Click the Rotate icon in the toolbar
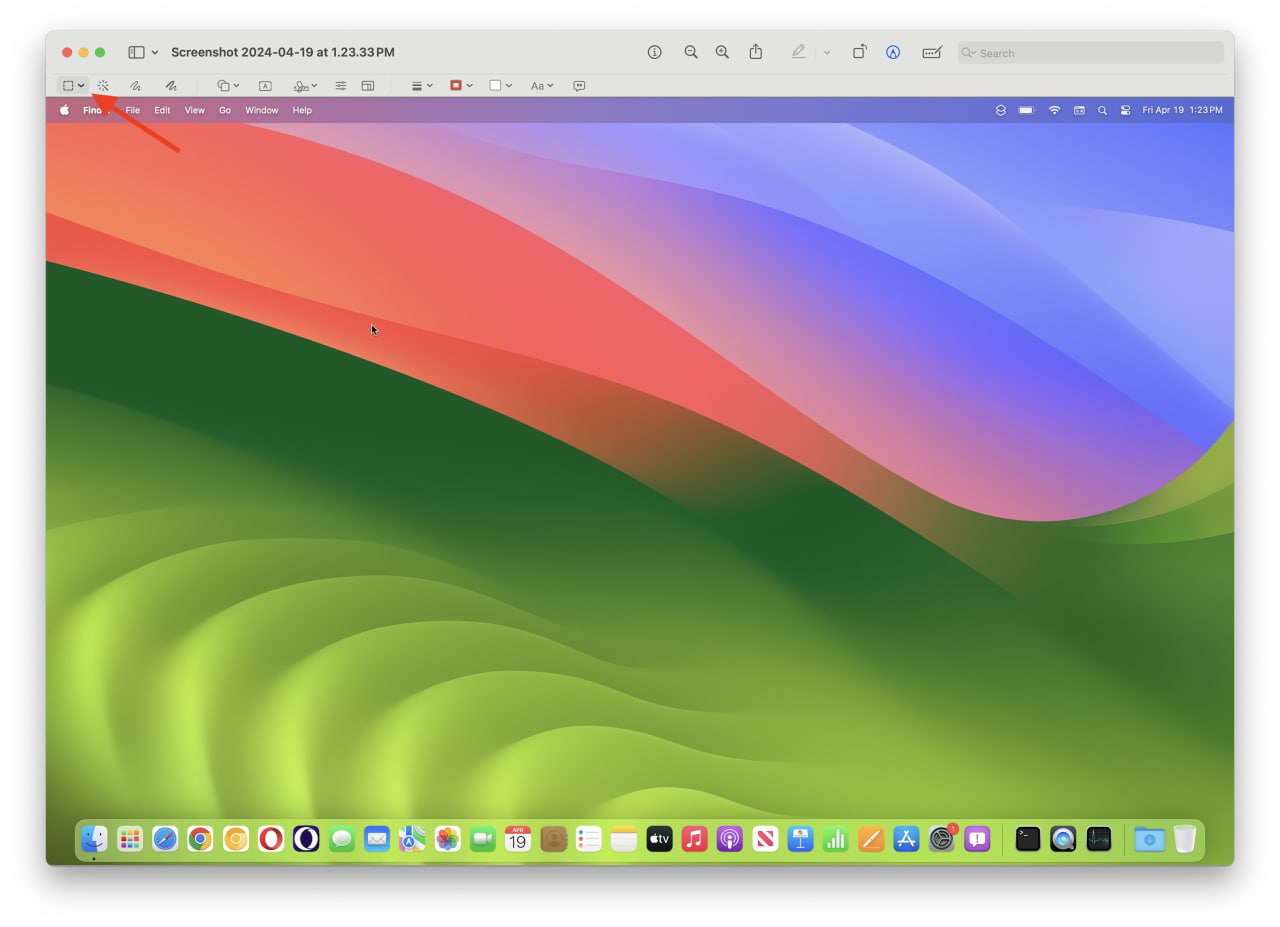Image resolution: width=1280 pixels, height=927 pixels. point(859,52)
